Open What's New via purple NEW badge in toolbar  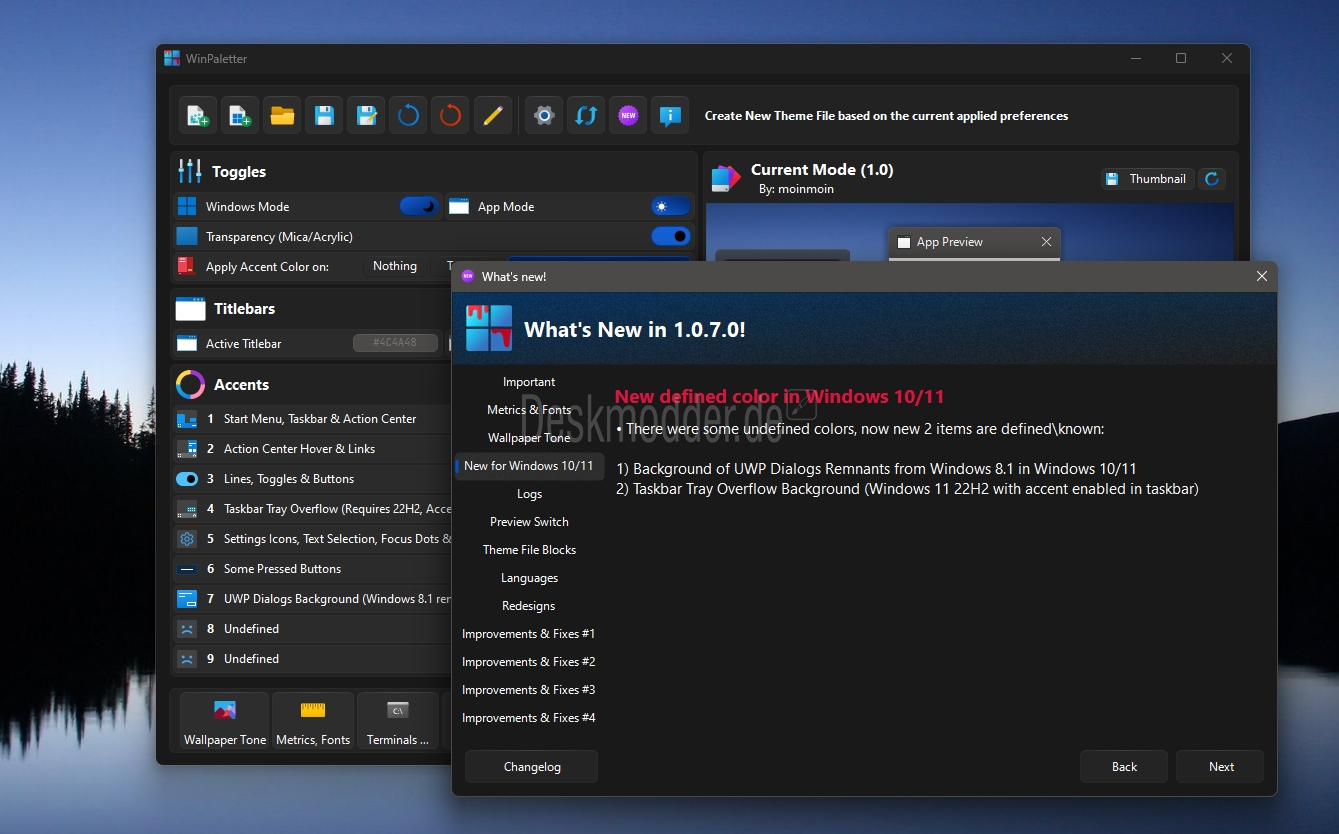[x=628, y=116]
